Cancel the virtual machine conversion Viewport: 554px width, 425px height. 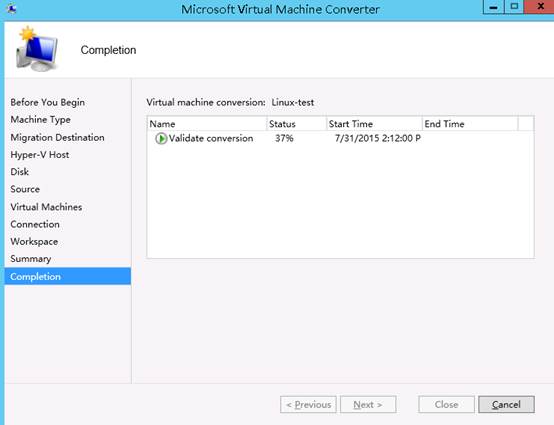(506, 405)
